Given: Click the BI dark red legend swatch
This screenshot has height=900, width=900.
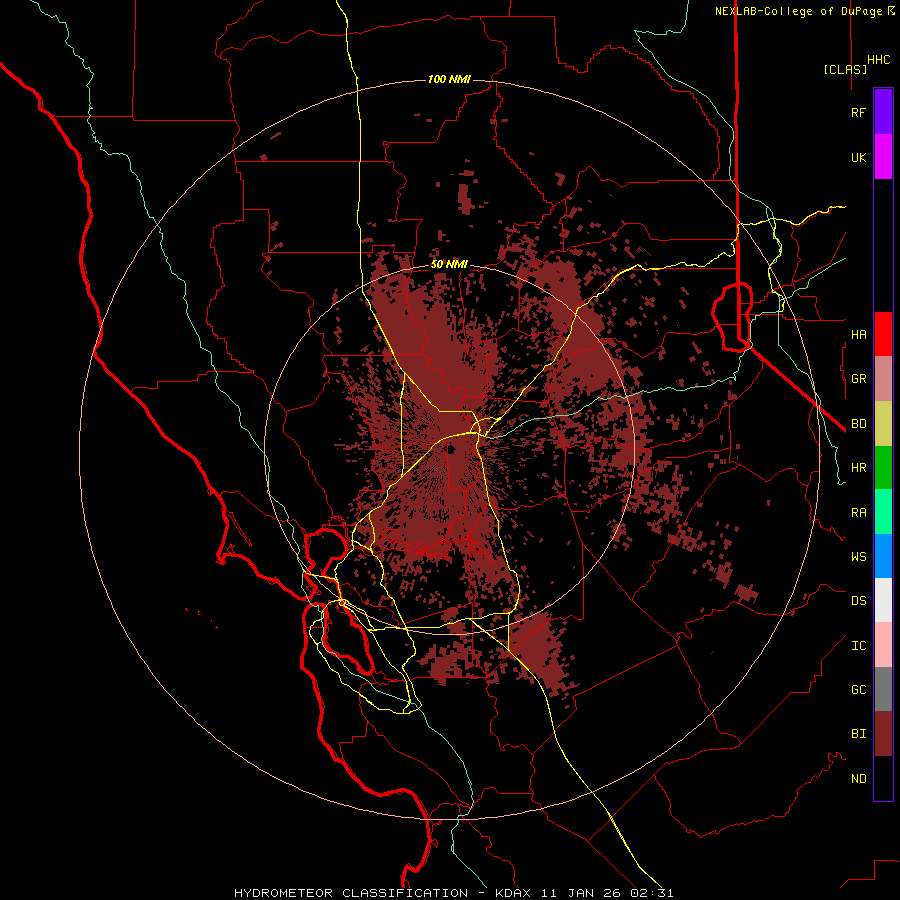Looking at the screenshot, I should (883, 734).
